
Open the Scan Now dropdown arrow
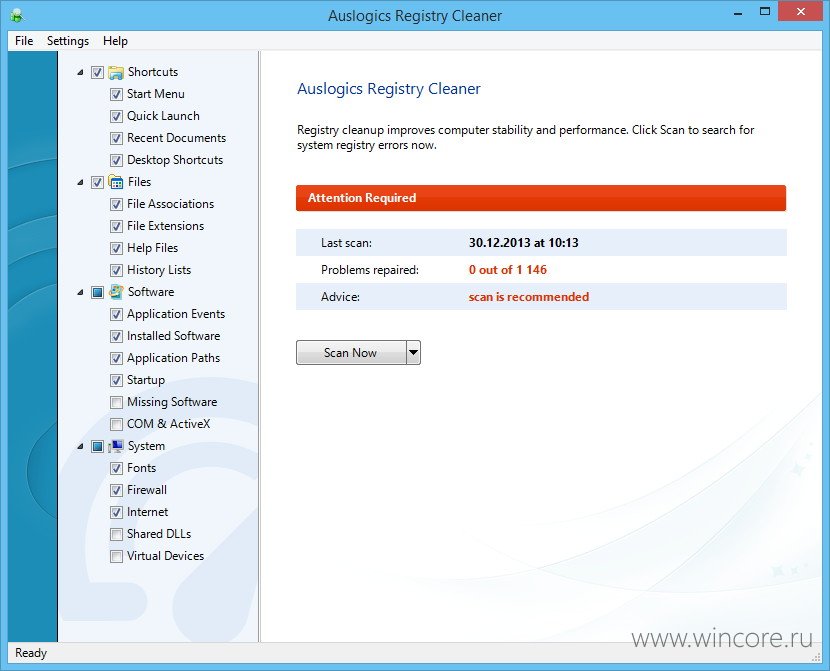tap(413, 352)
